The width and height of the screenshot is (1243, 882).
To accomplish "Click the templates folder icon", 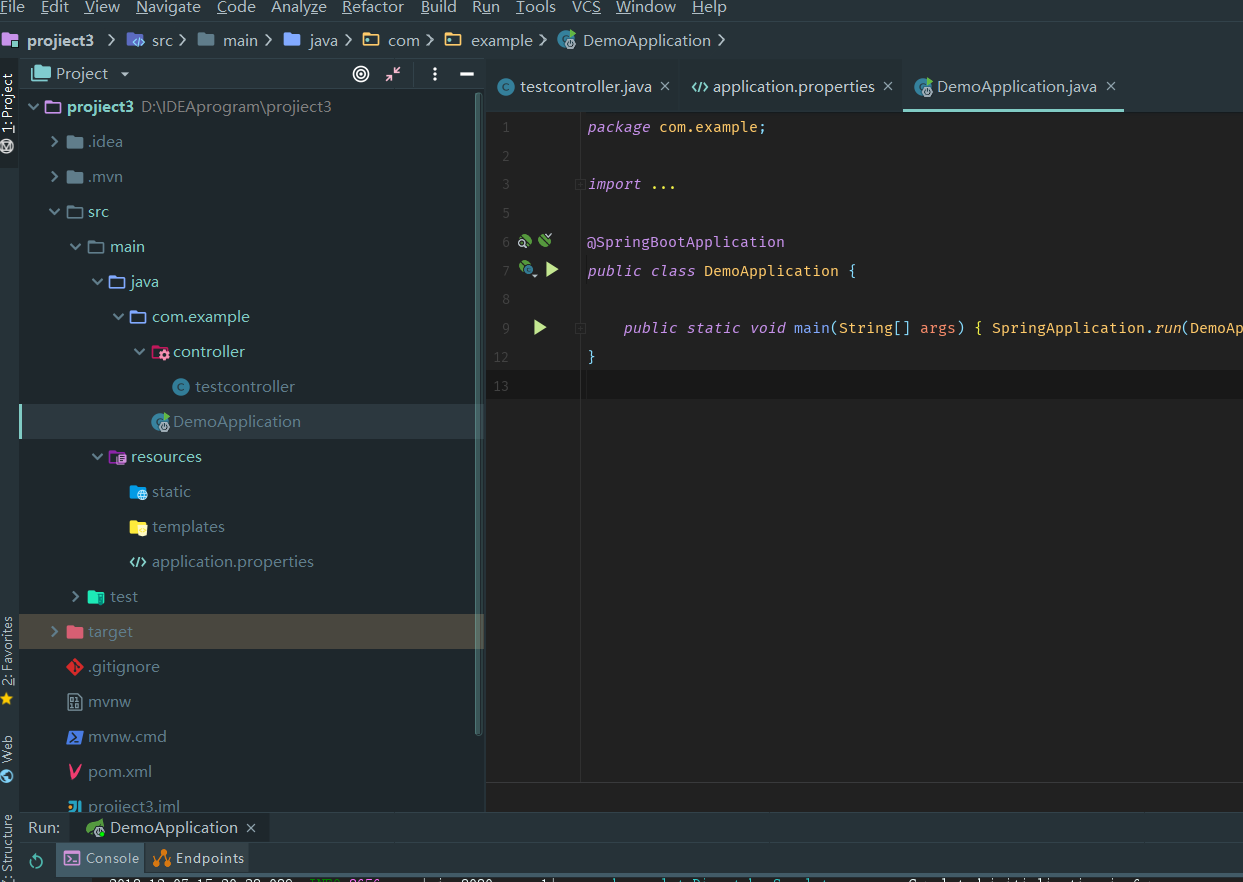I will [138, 526].
